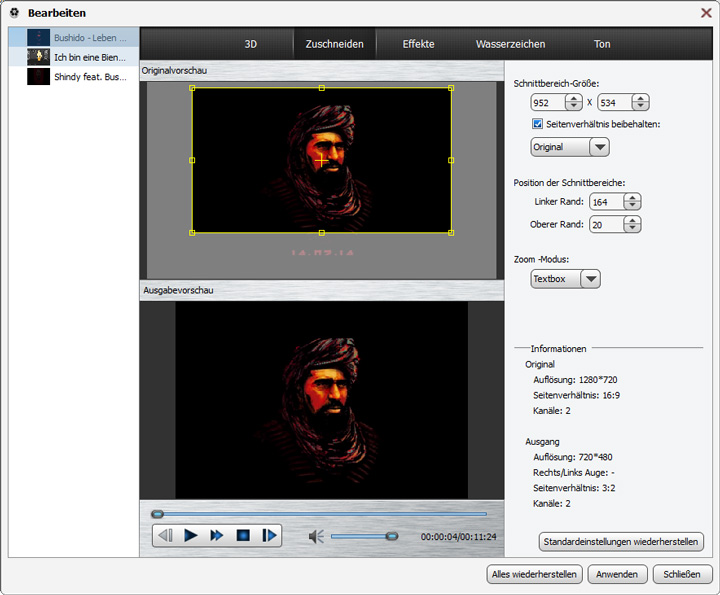The width and height of the screenshot is (720, 595).
Task: Click the Originalvorschau panel header
Action: pos(322,71)
